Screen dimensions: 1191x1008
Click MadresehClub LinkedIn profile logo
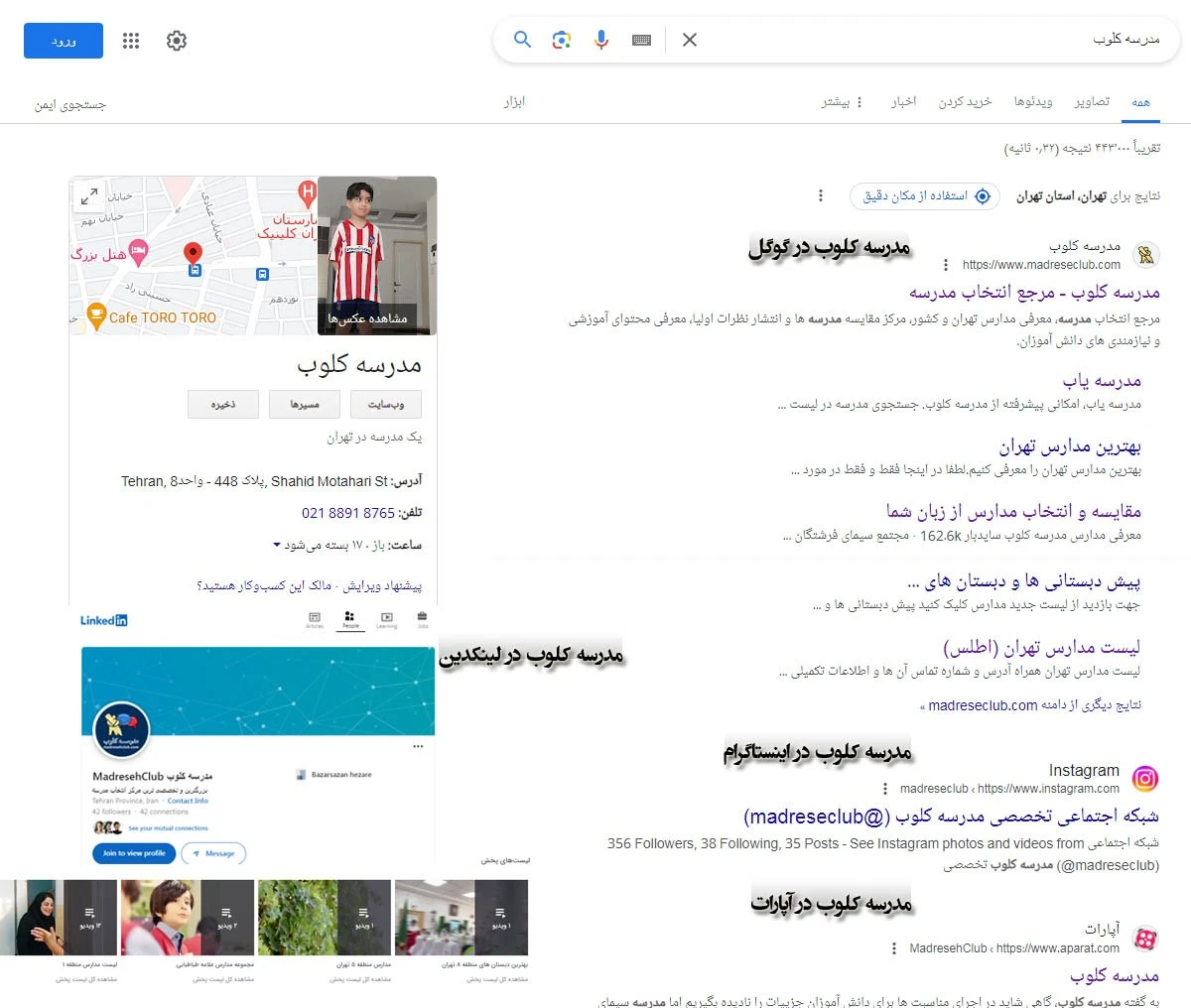tap(121, 729)
